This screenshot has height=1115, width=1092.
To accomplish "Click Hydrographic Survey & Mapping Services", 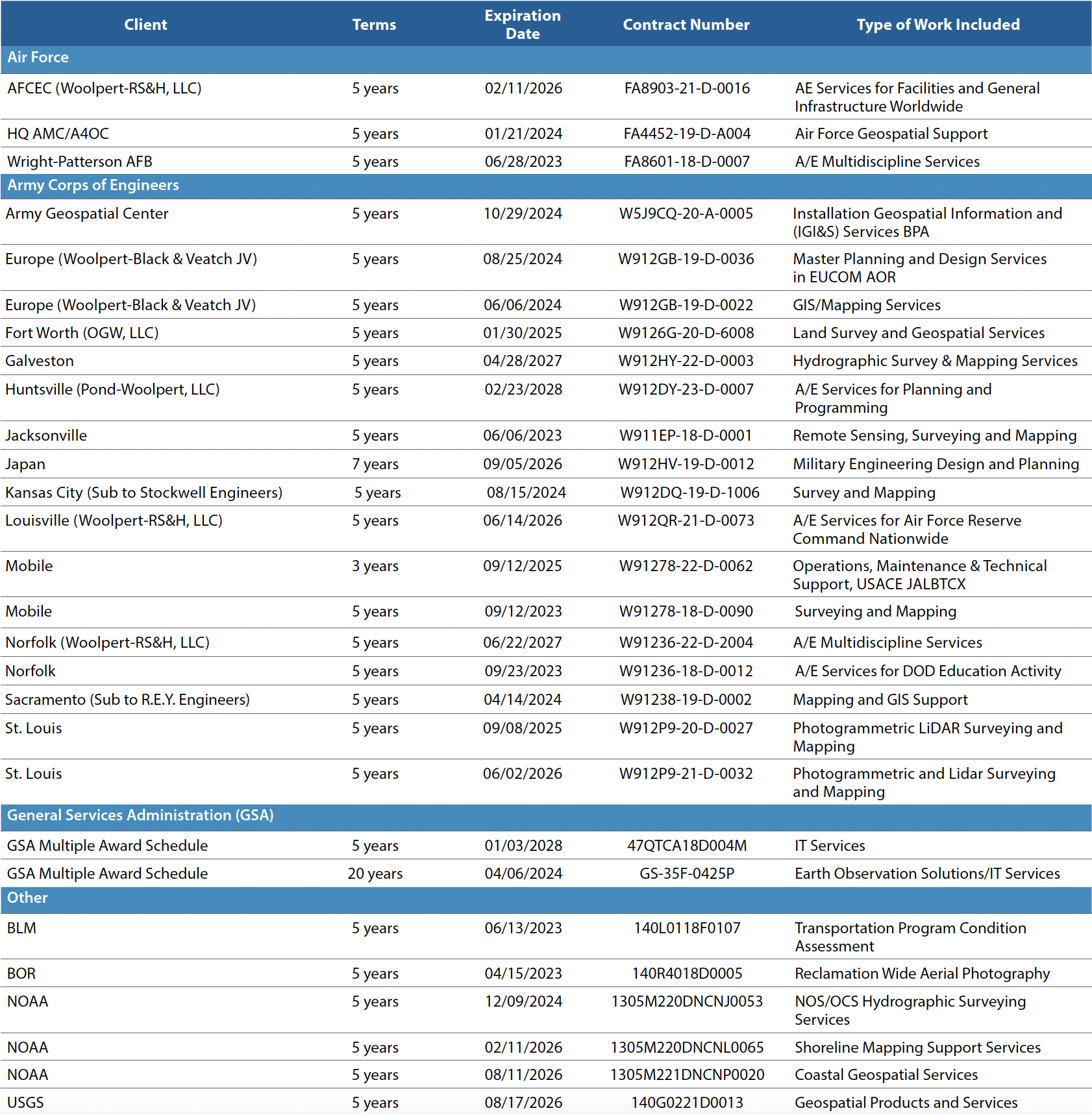I will tap(936, 361).
